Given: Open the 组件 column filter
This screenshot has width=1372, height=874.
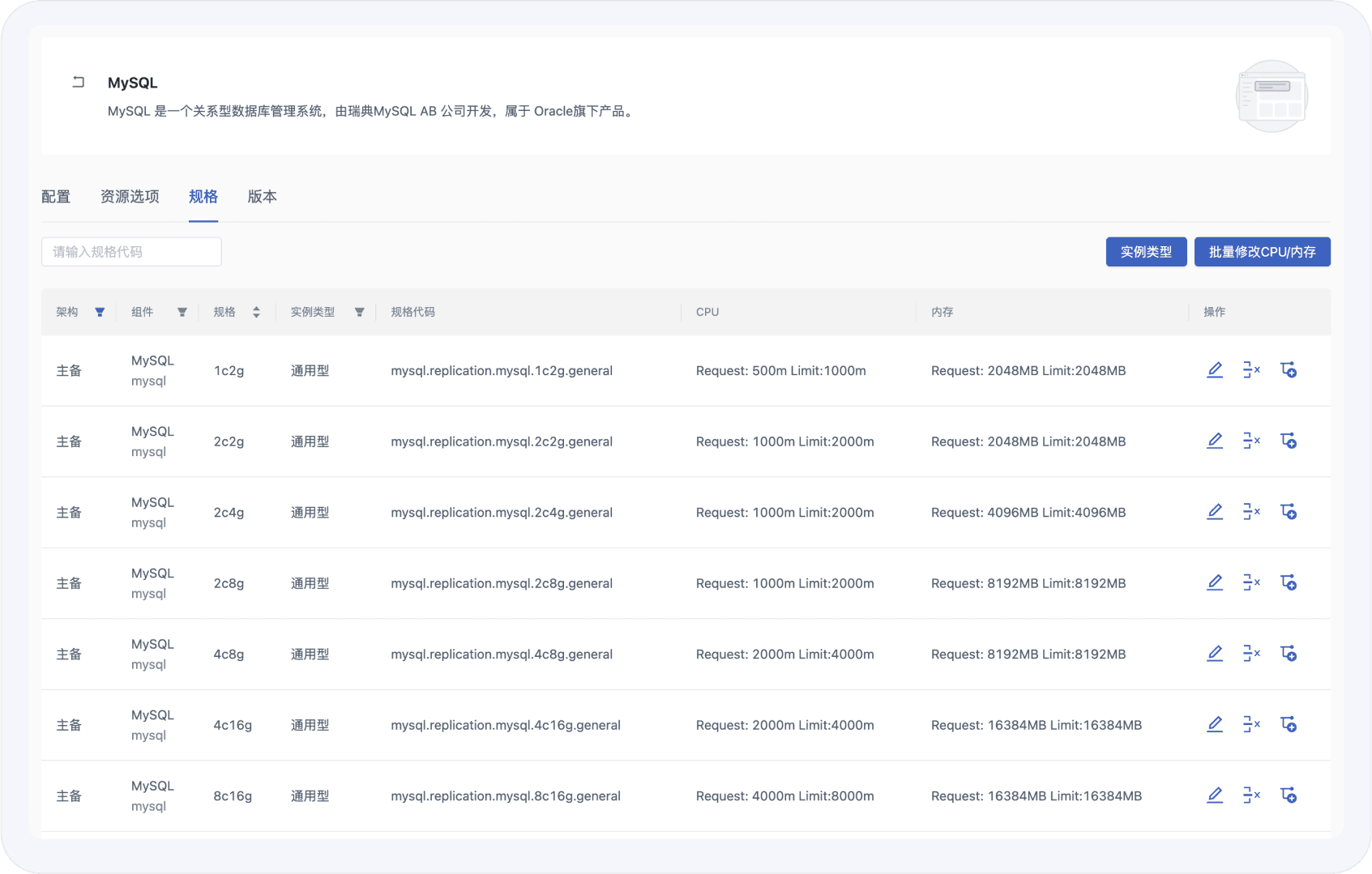Looking at the screenshot, I should click(182, 313).
